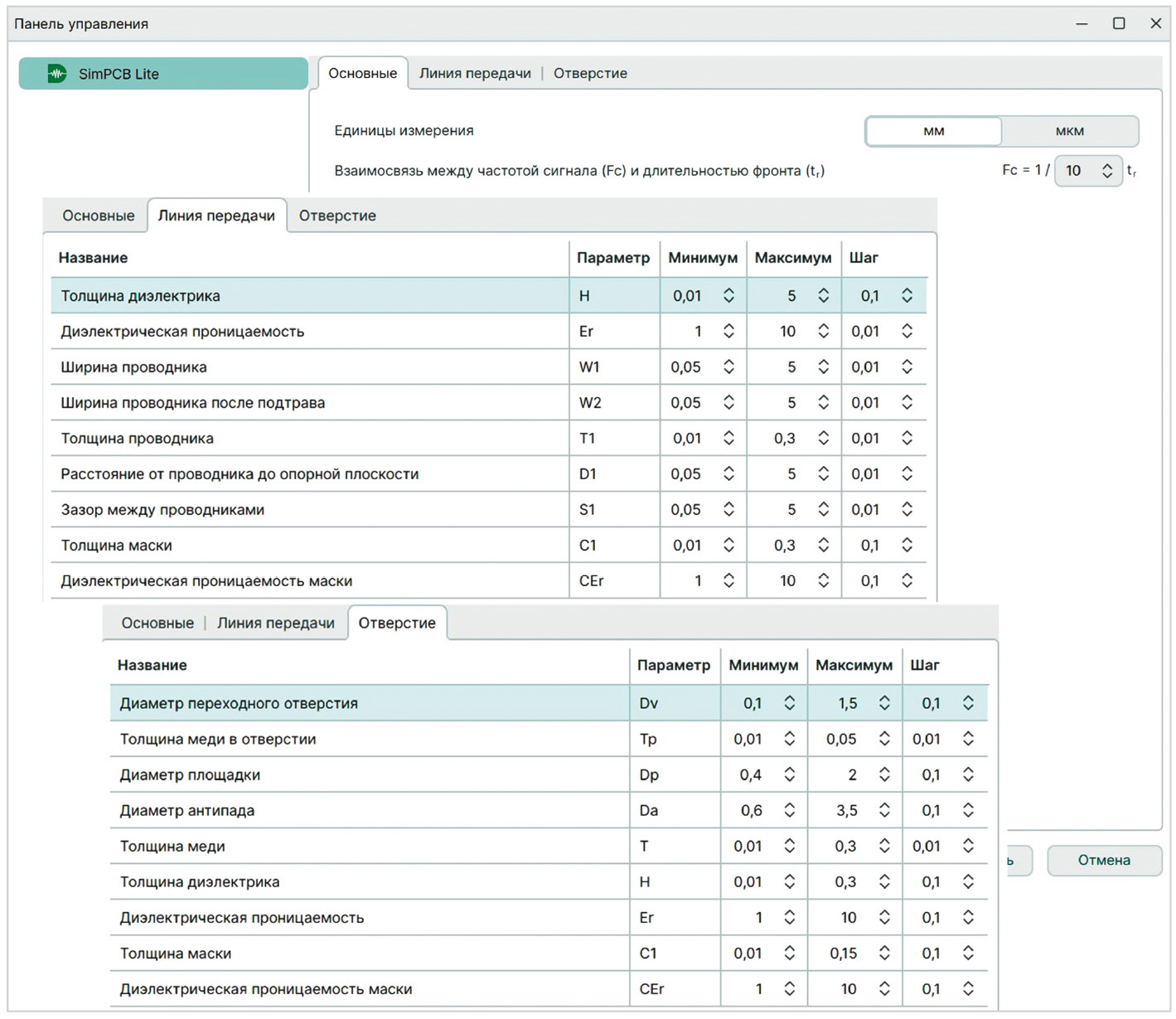Screen dimensions: 1176x1019
Task: Click the 3,5 maximum value for Da
Action: pyautogui.click(x=846, y=810)
